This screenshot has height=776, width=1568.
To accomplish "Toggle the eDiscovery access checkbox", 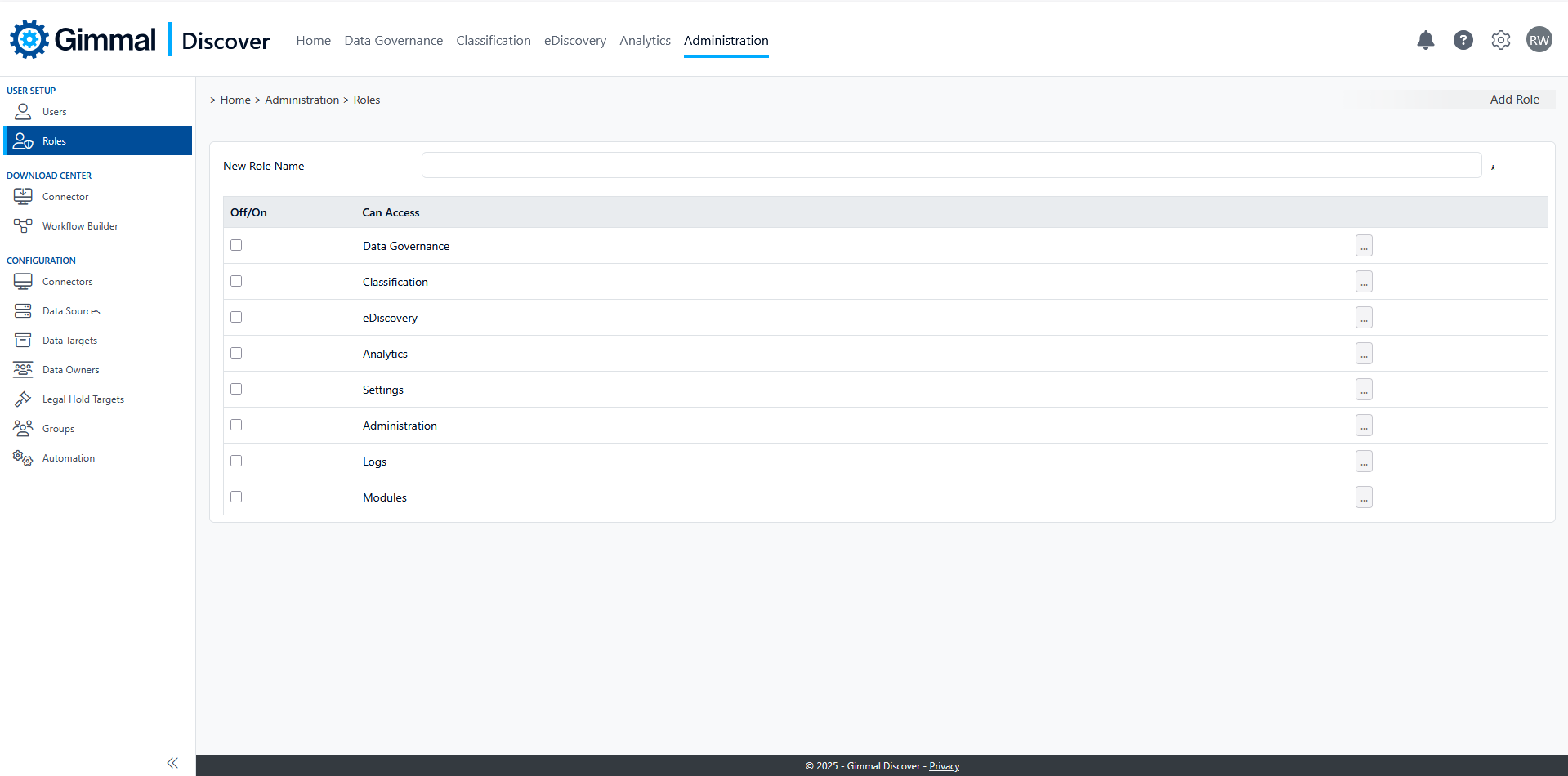I will coord(236,317).
